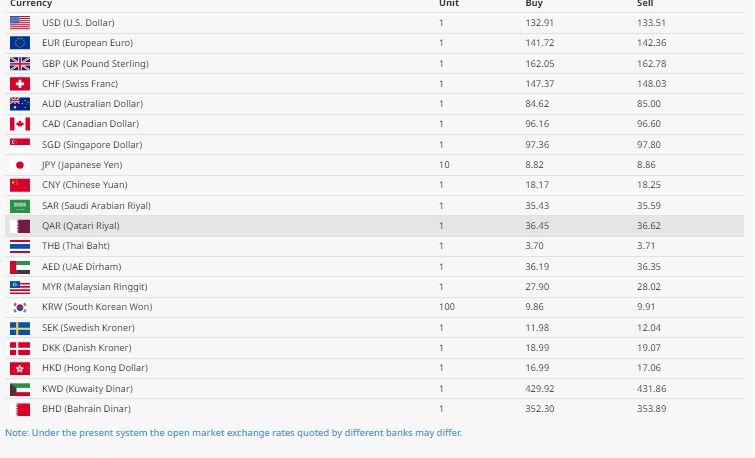This screenshot has width=755, height=458.
Task: Click the United States flag icon
Action: pos(20,22)
